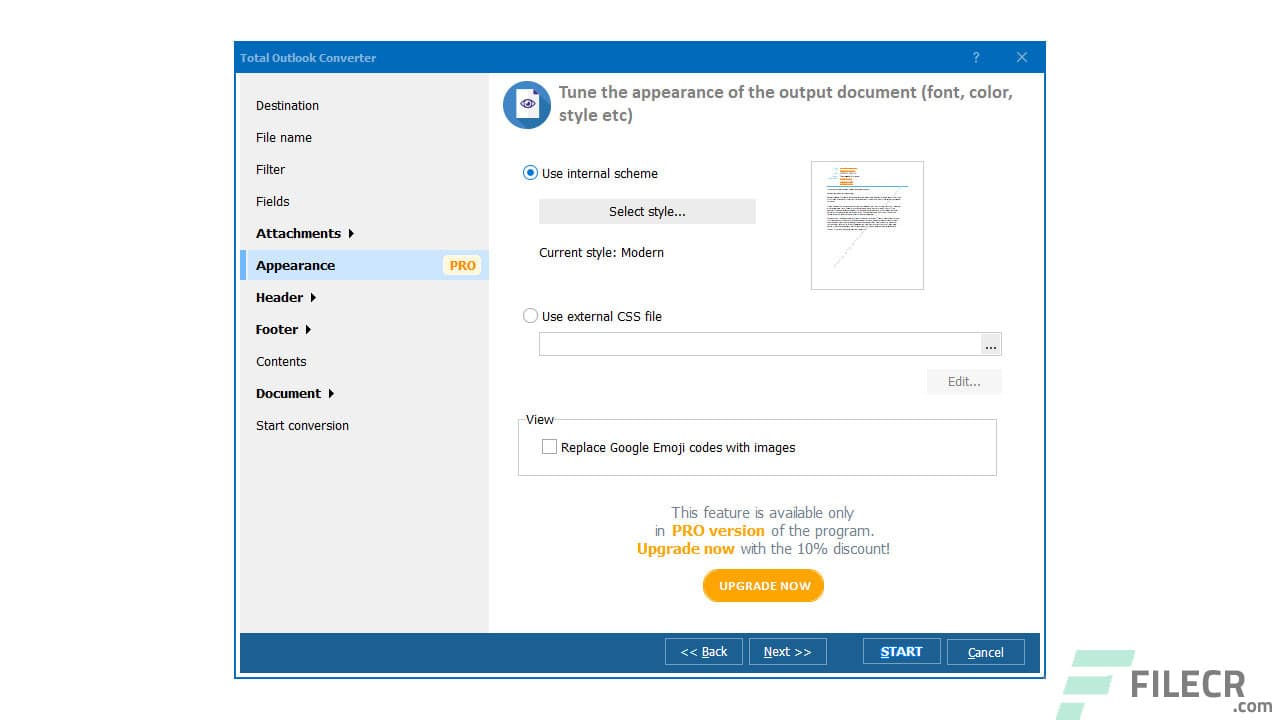
Task: Click the PRO badge next to Appearance
Action: (x=462, y=265)
